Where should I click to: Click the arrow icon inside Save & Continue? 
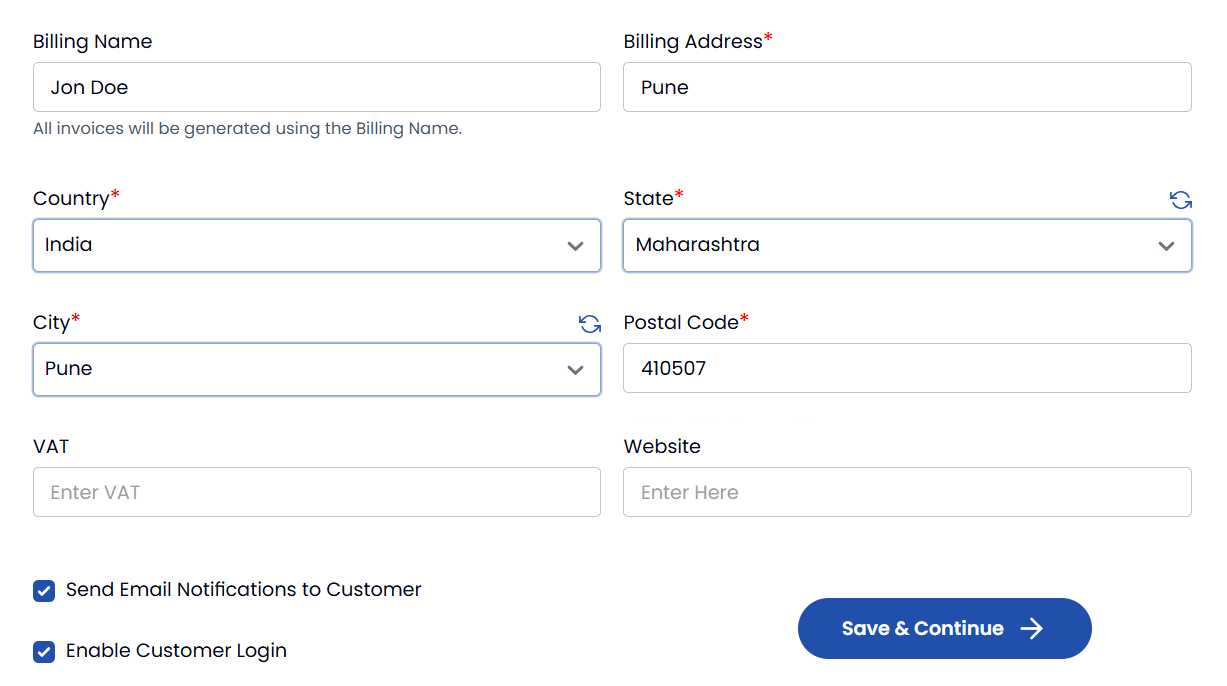click(x=1031, y=629)
